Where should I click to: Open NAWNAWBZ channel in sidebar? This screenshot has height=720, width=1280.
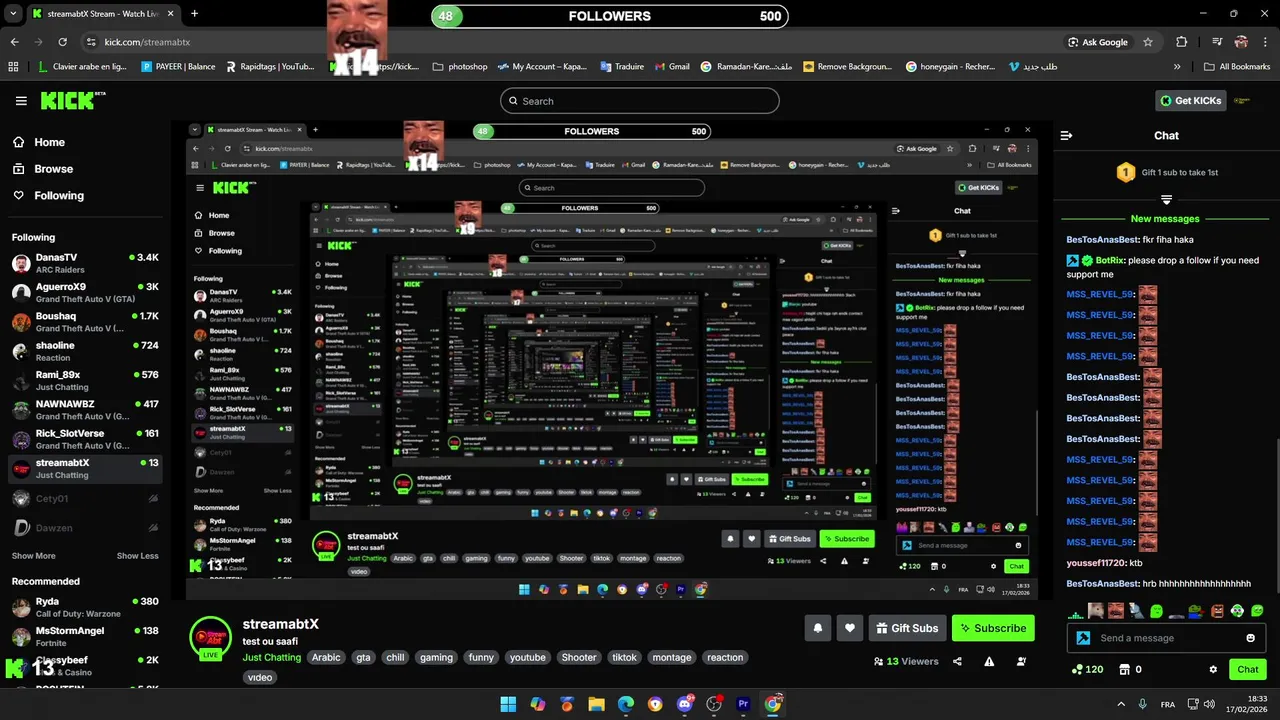pos(84,410)
